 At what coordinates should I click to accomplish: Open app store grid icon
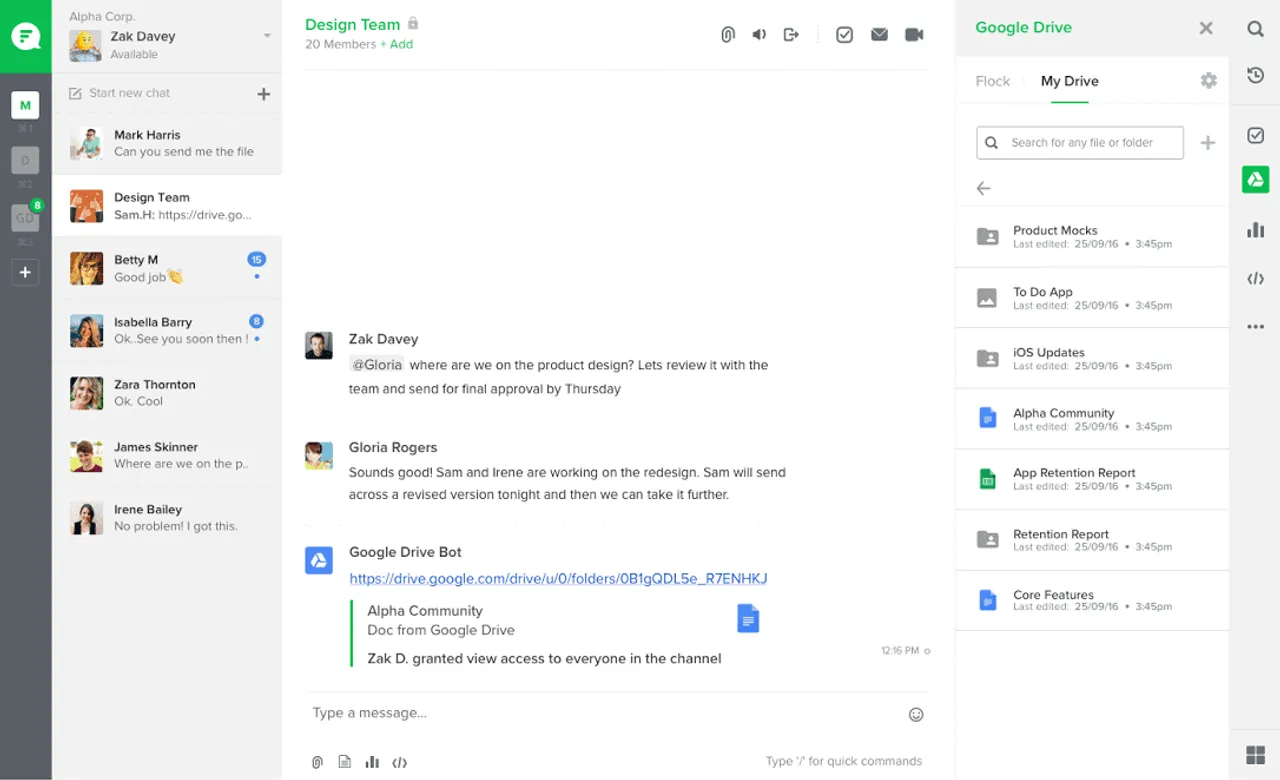[x=1255, y=754]
